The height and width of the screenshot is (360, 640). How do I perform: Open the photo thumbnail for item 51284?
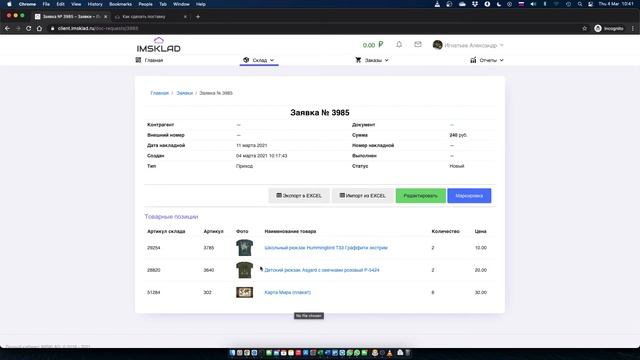244,292
